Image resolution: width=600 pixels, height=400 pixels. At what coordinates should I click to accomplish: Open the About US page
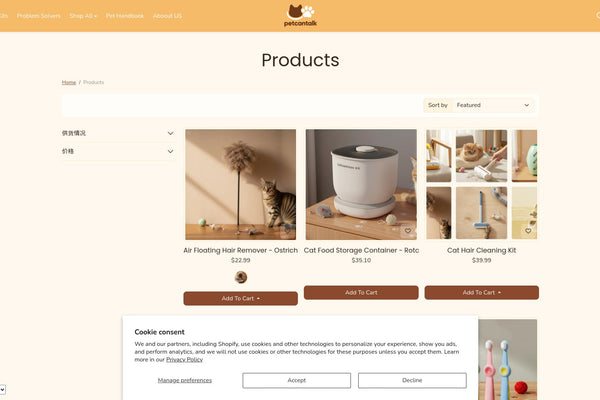(x=167, y=16)
